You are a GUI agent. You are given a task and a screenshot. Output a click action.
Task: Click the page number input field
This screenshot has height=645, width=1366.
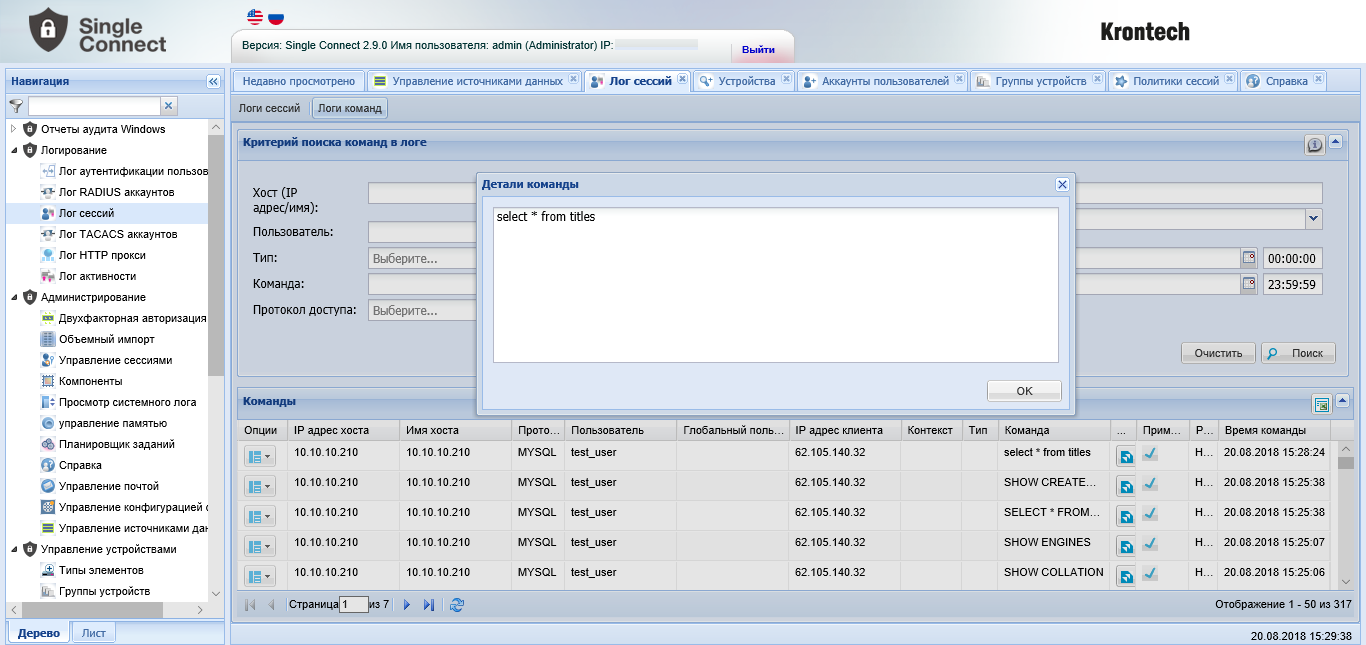(x=354, y=605)
